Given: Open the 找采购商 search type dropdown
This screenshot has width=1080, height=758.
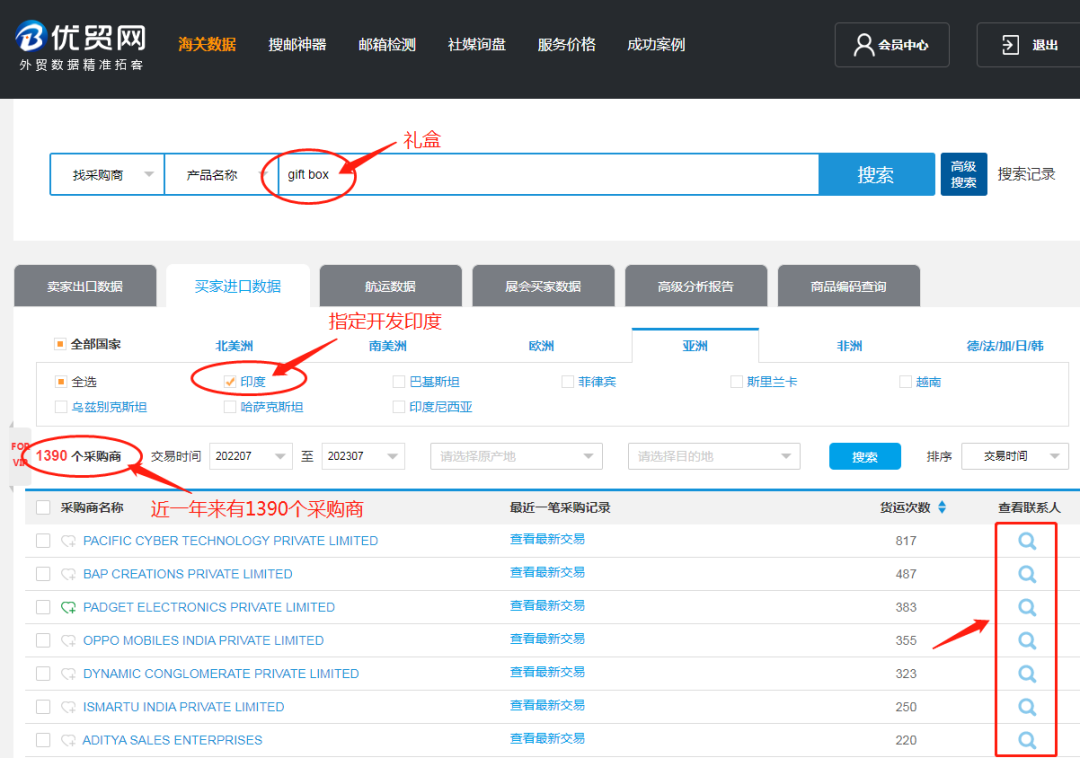Looking at the screenshot, I should [107, 174].
